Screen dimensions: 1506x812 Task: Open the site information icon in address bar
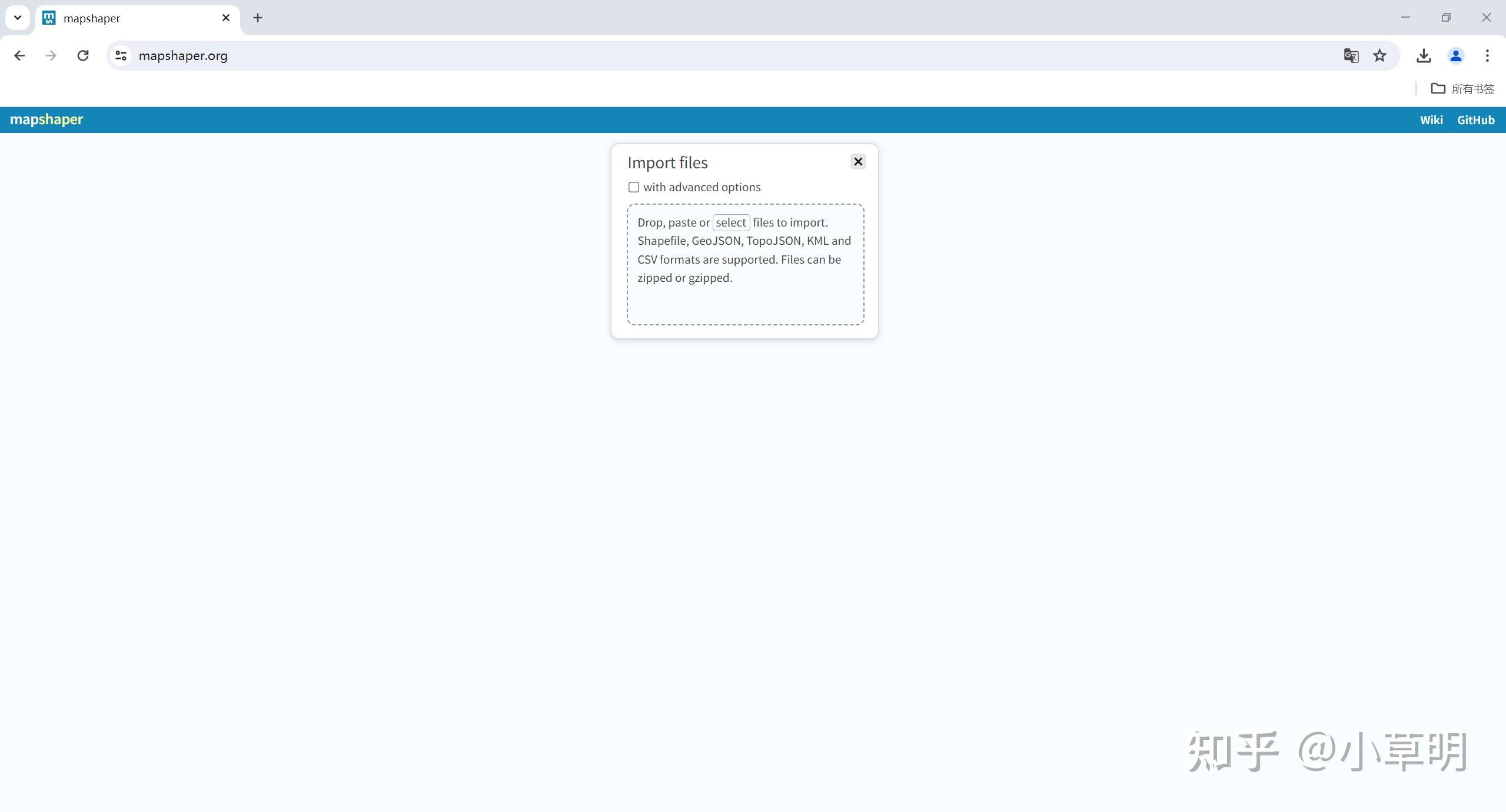pyautogui.click(x=121, y=55)
